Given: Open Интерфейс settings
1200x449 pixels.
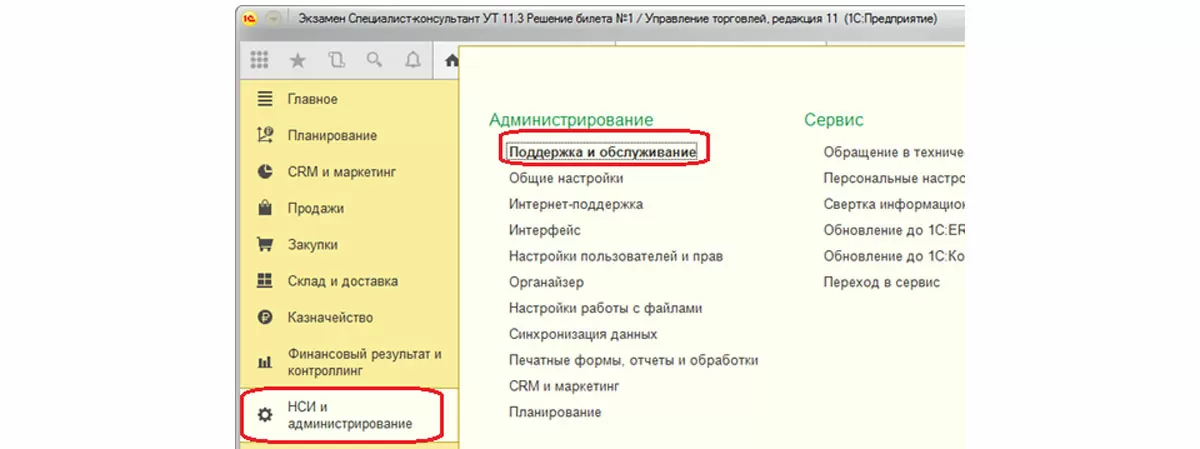Looking at the screenshot, I should (544, 230).
